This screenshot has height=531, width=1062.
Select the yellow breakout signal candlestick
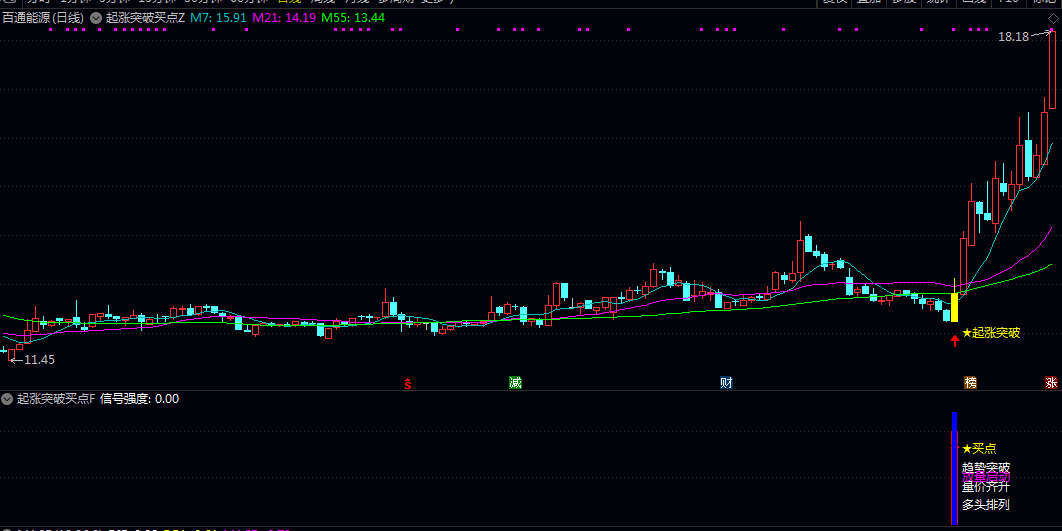pyautogui.click(x=954, y=307)
